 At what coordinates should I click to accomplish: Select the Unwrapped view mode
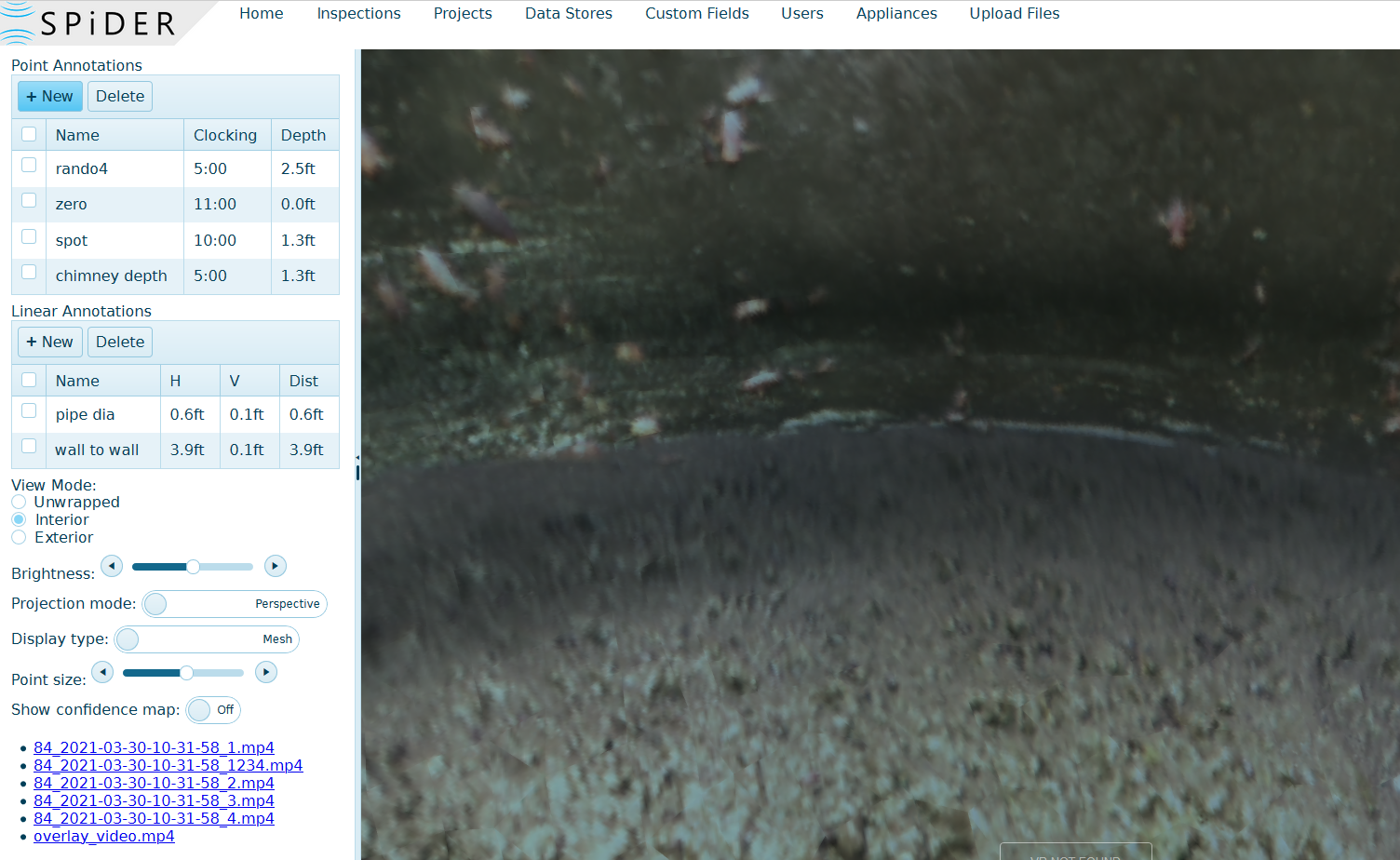(x=19, y=503)
